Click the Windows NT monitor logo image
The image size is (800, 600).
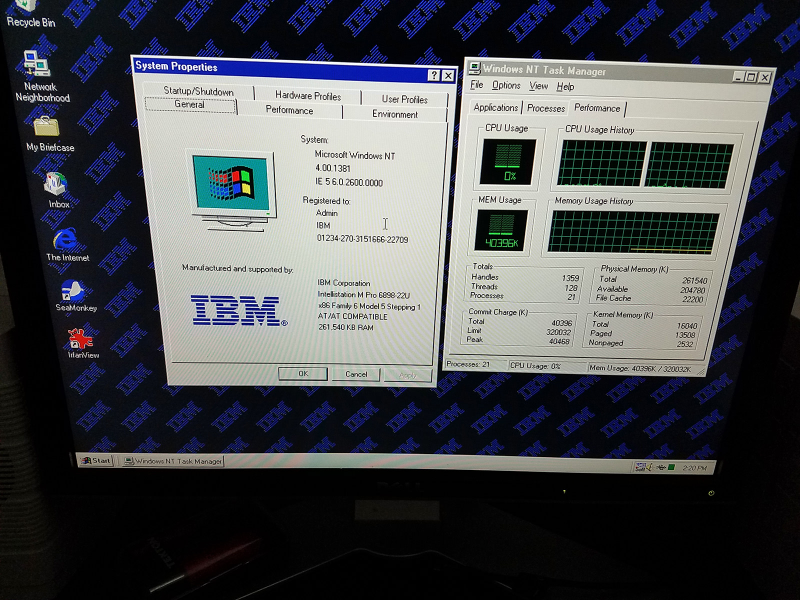click(233, 191)
